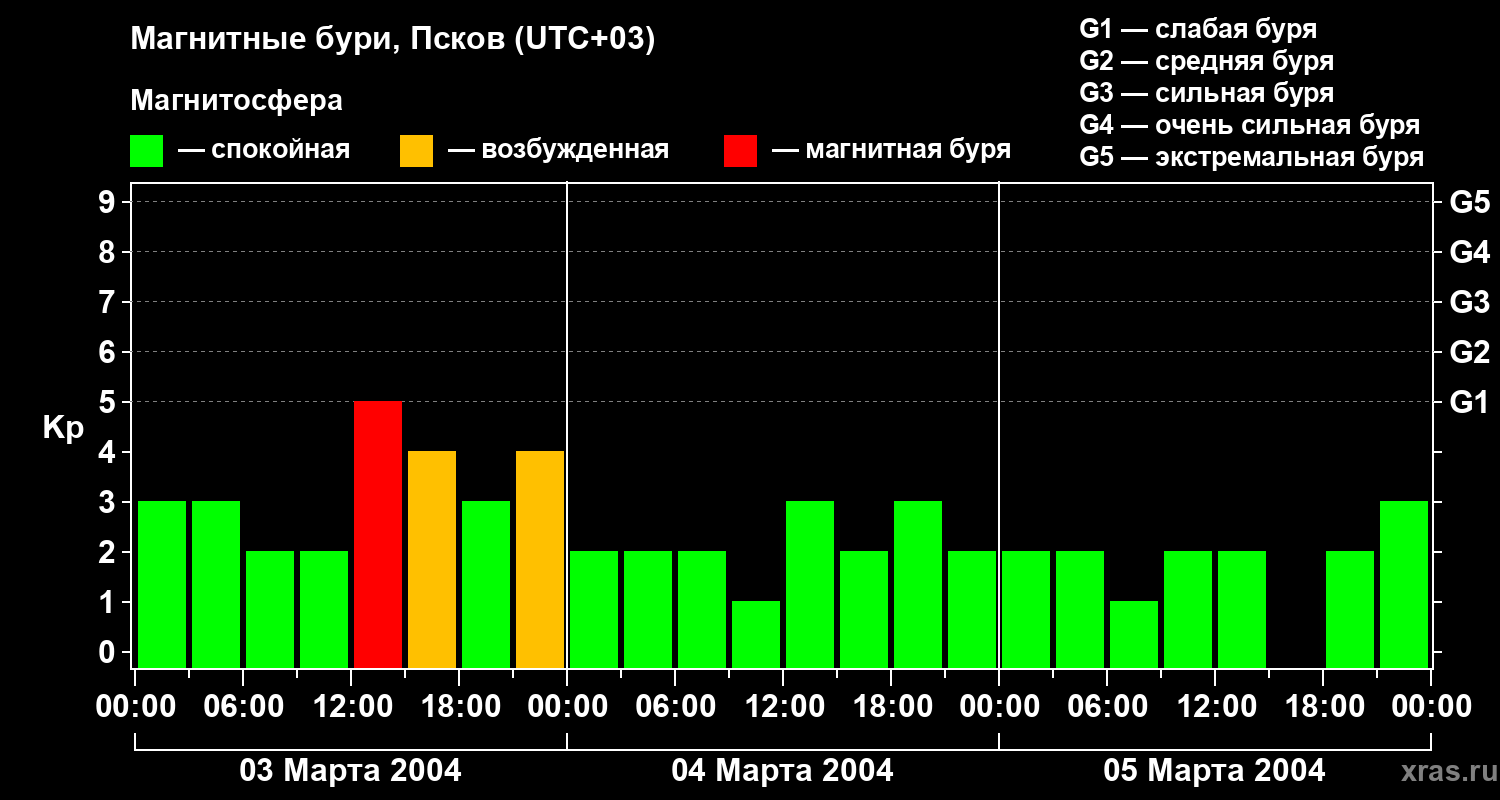
Task: Open the xras.ru watermark link
Action: (1444, 771)
